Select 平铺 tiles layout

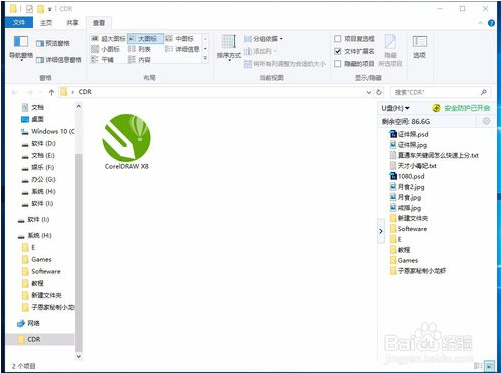click(x=102, y=60)
